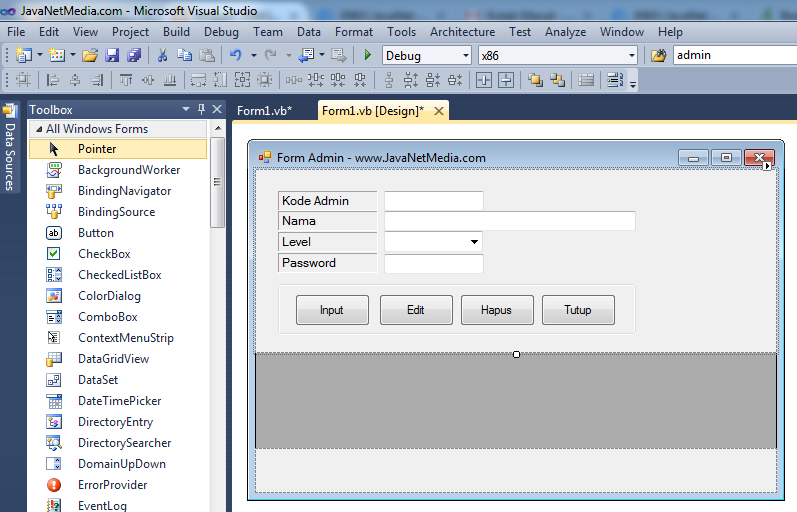This screenshot has height=512, width=797.
Task: Click the Password text field
Action: (x=434, y=263)
